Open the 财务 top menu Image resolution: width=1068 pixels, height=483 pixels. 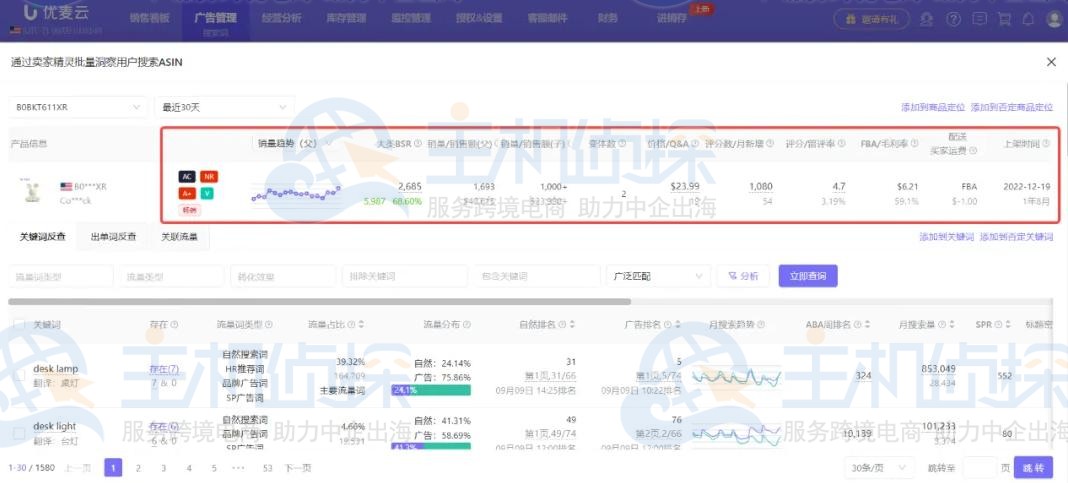pos(608,18)
